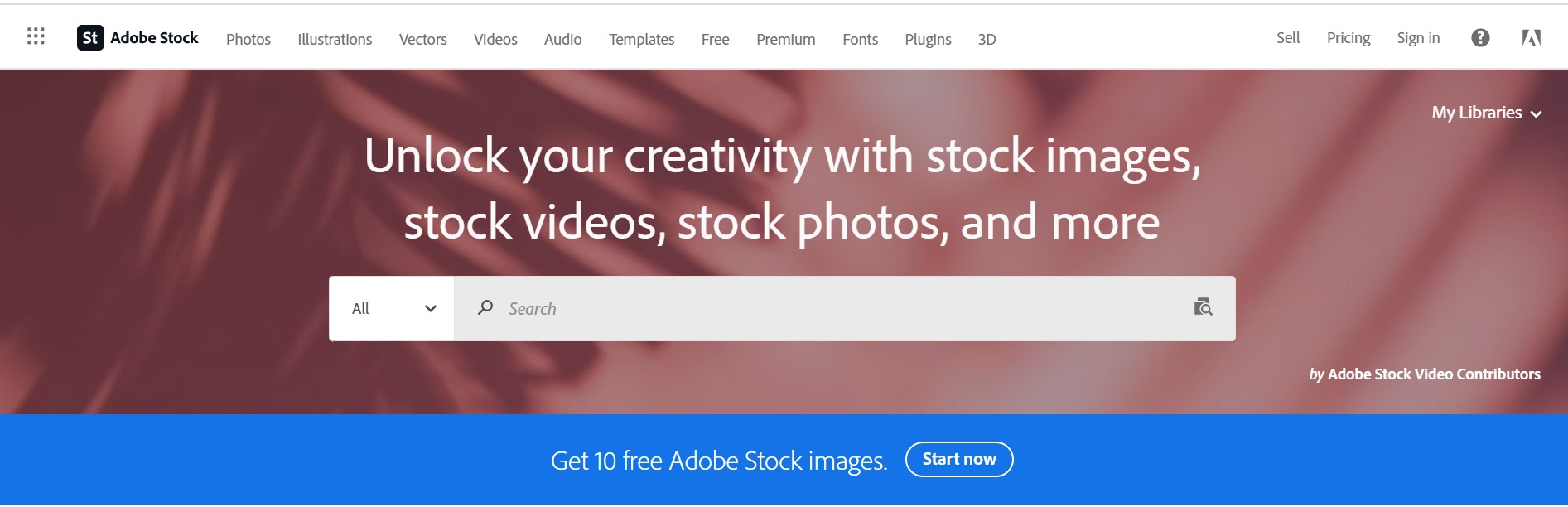Go to the 3D section
This screenshot has width=1568, height=507.
point(987,39)
